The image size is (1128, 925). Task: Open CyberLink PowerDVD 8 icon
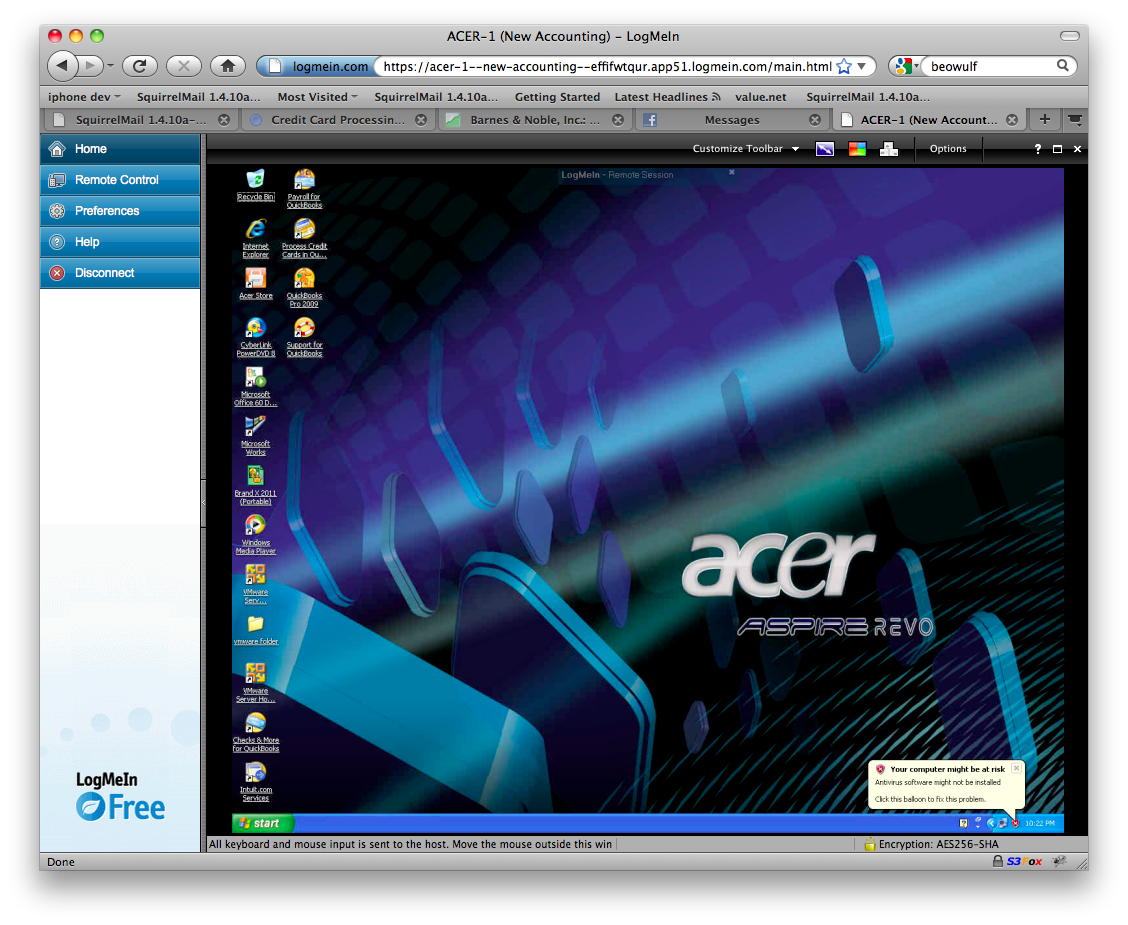coord(255,337)
